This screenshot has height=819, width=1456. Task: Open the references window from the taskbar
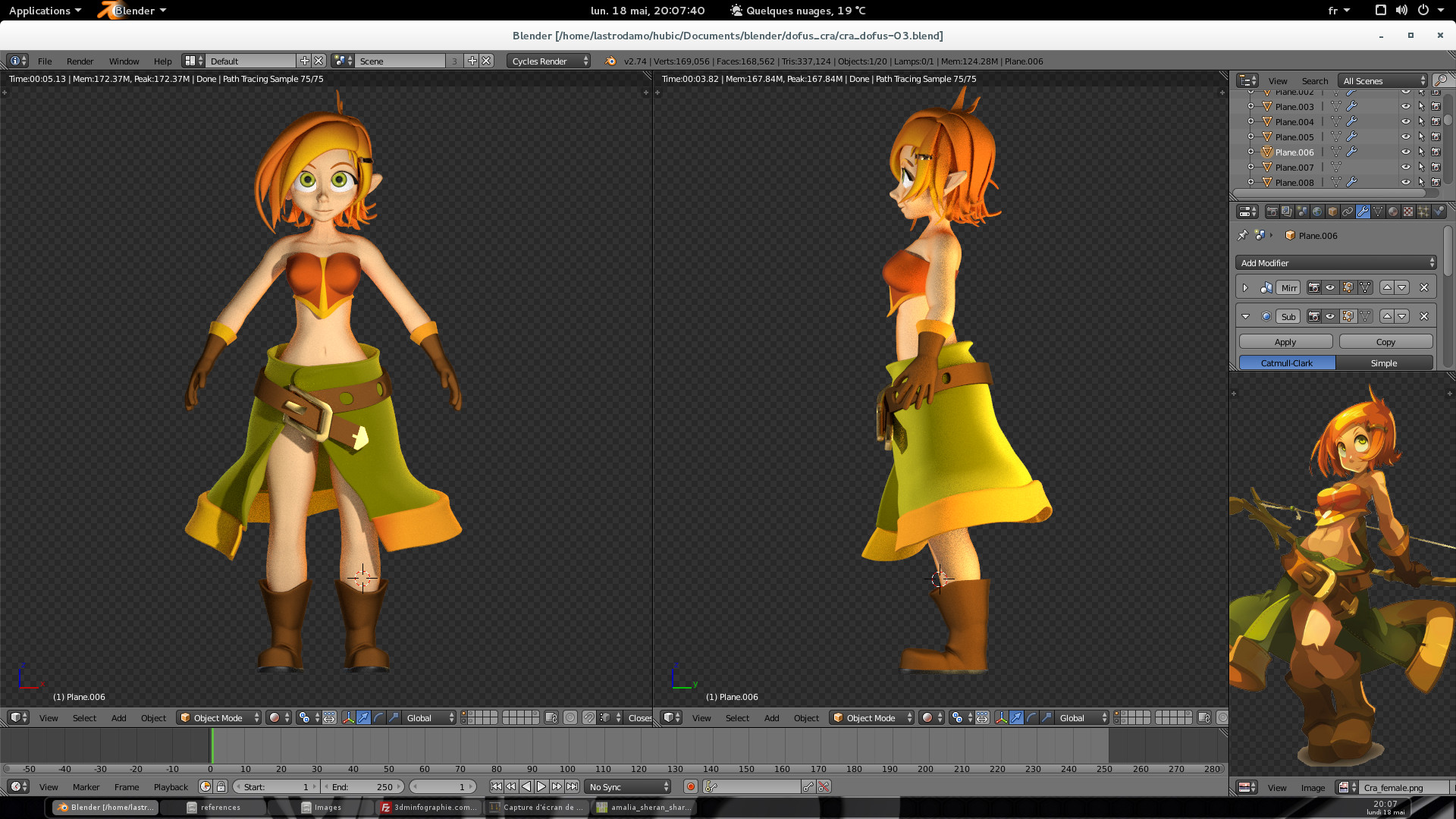pyautogui.click(x=214, y=808)
